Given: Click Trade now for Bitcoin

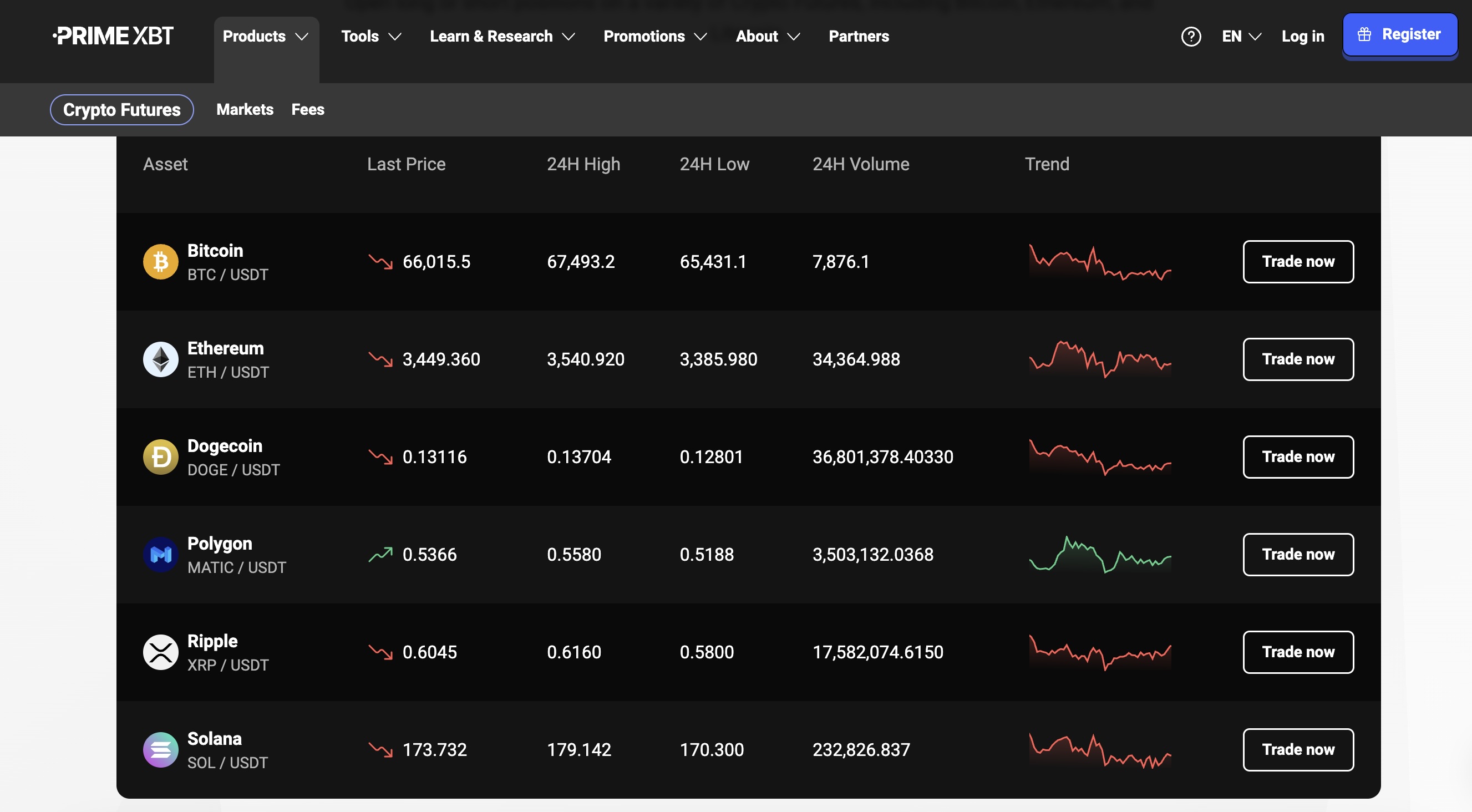Looking at the screenshot, I should point(1298,262).
